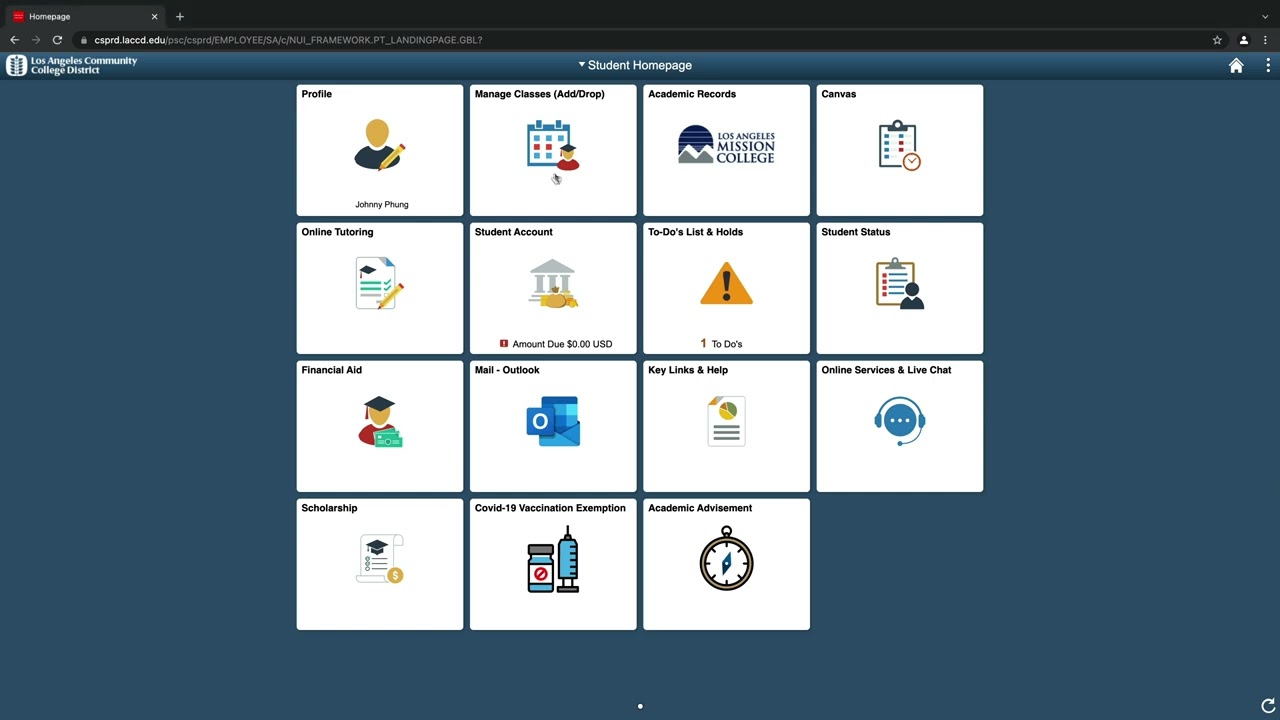Click the site security lock icon
This screenshot has height=720, width=1280.
tap(84, 40)
